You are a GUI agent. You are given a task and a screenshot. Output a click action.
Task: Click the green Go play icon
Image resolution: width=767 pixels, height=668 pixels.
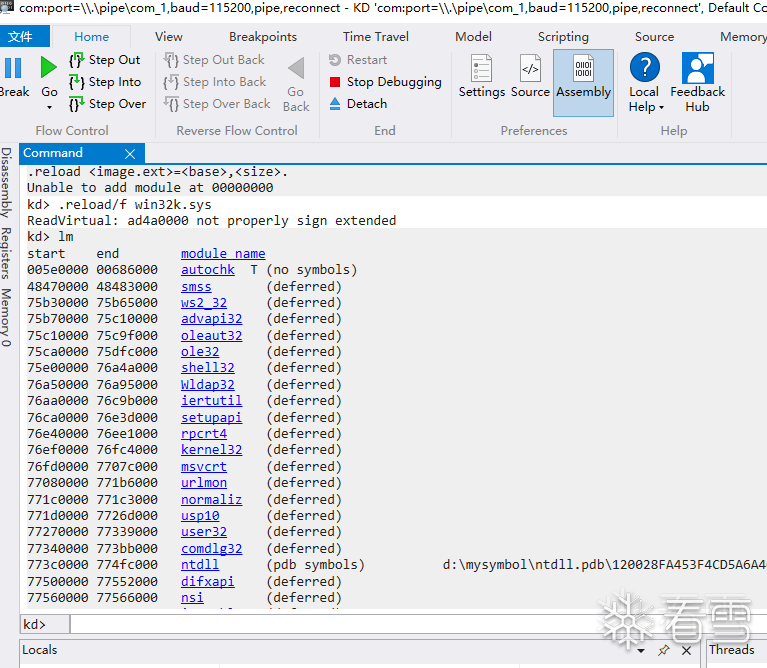click(48, 67)
